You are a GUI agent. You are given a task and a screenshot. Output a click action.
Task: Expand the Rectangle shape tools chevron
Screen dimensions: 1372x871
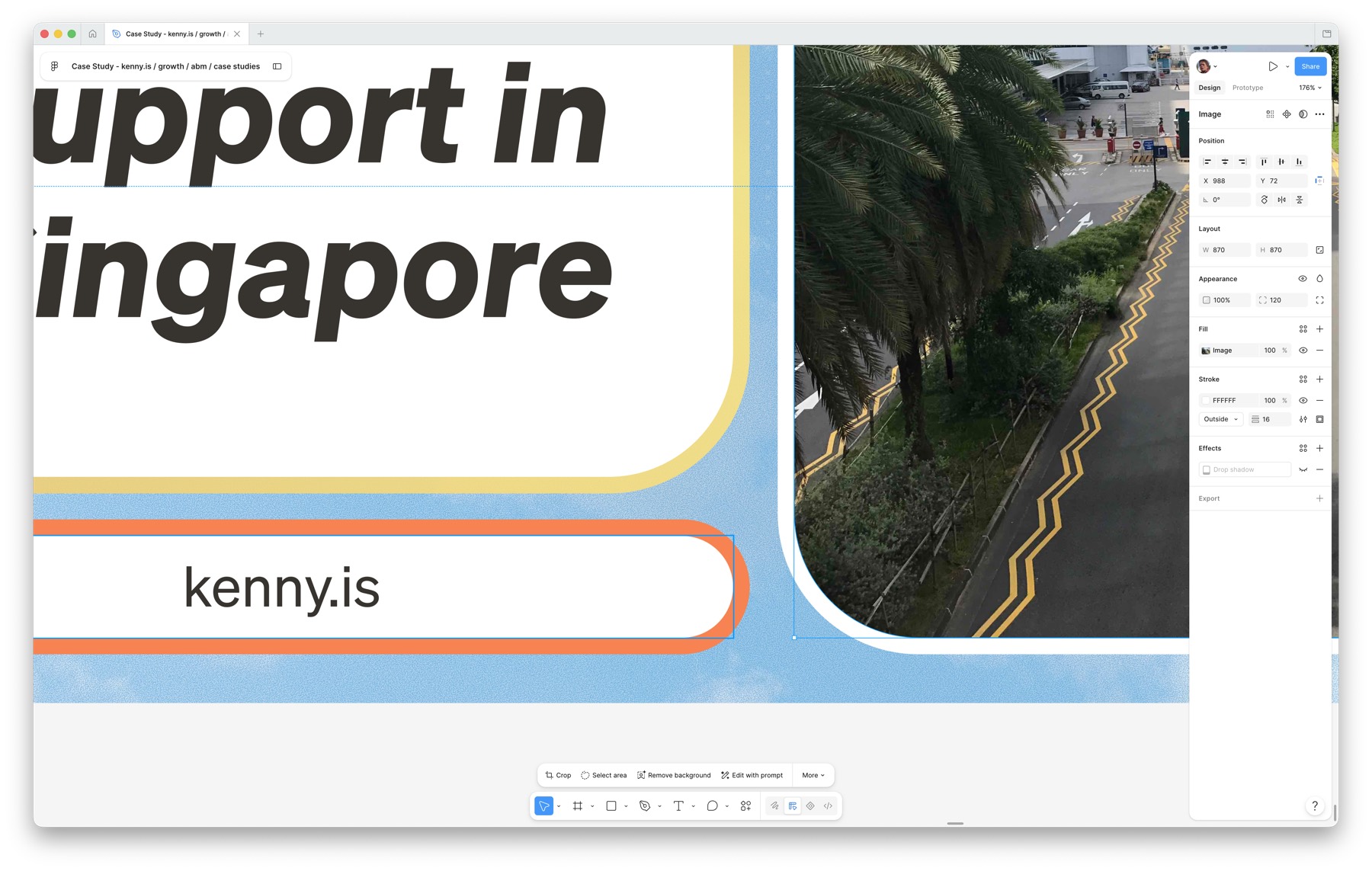pyautogui.click(x=626, y=806)
